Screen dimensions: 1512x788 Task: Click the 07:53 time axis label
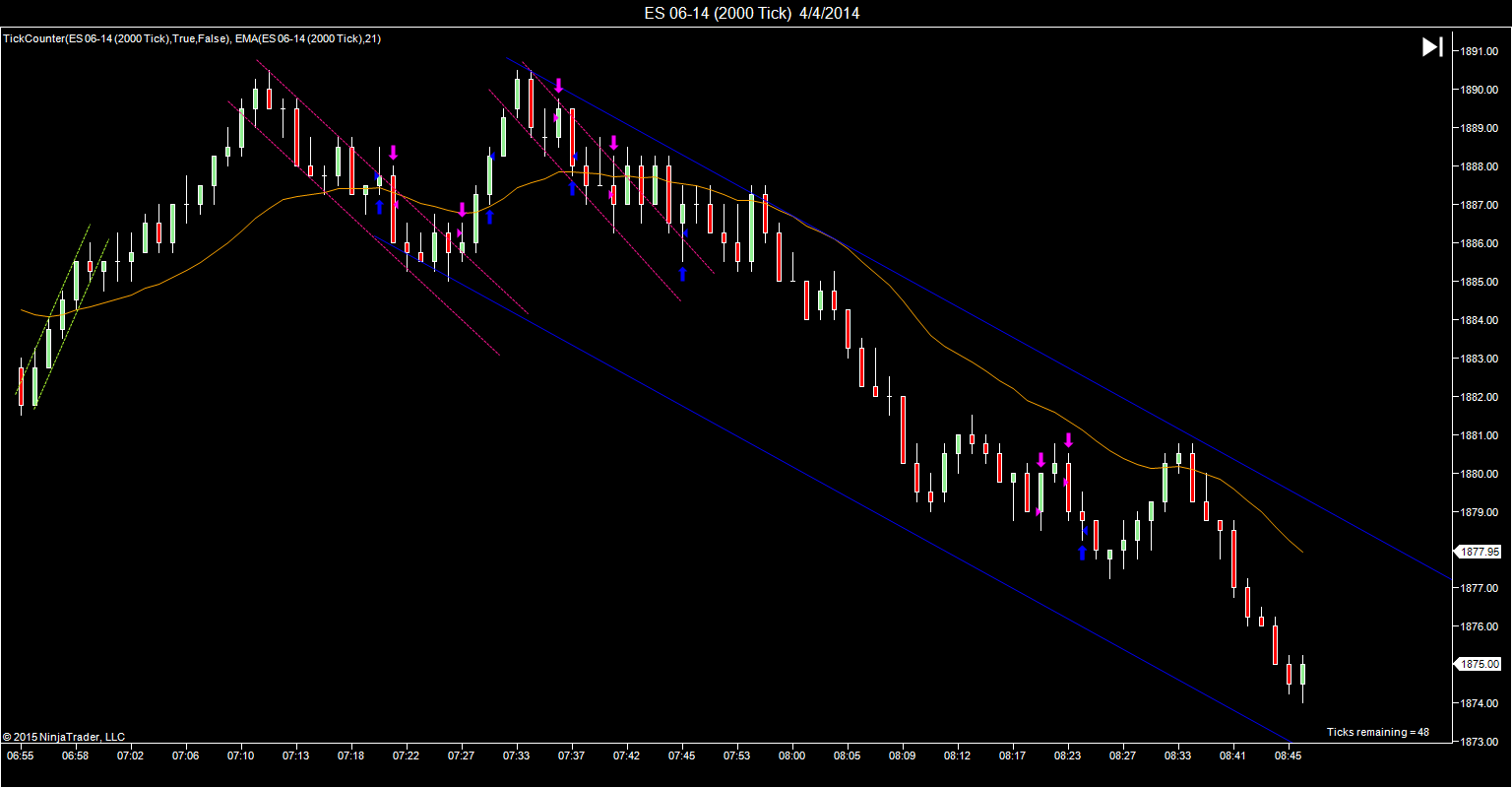coord(737,756)
